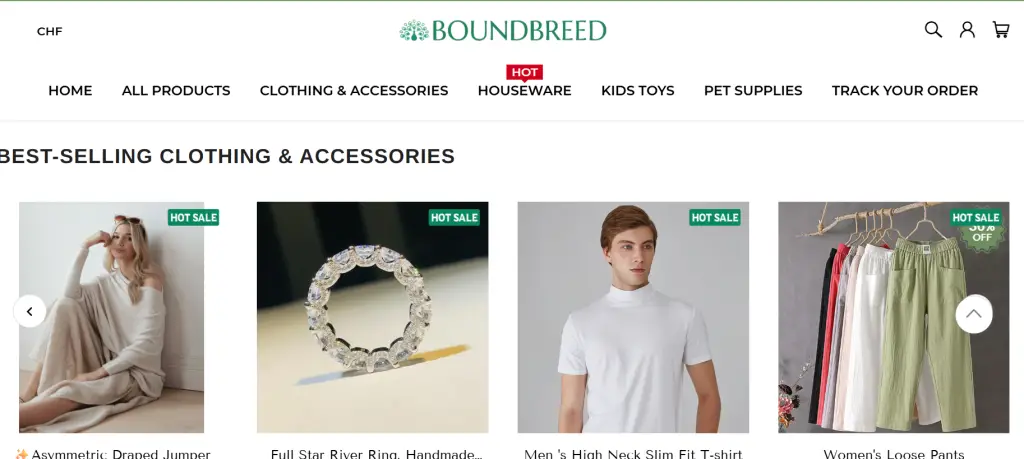Open the Full Star River Ring image
The width and height of the screenshot is (1024, 459).
[372, 317]
